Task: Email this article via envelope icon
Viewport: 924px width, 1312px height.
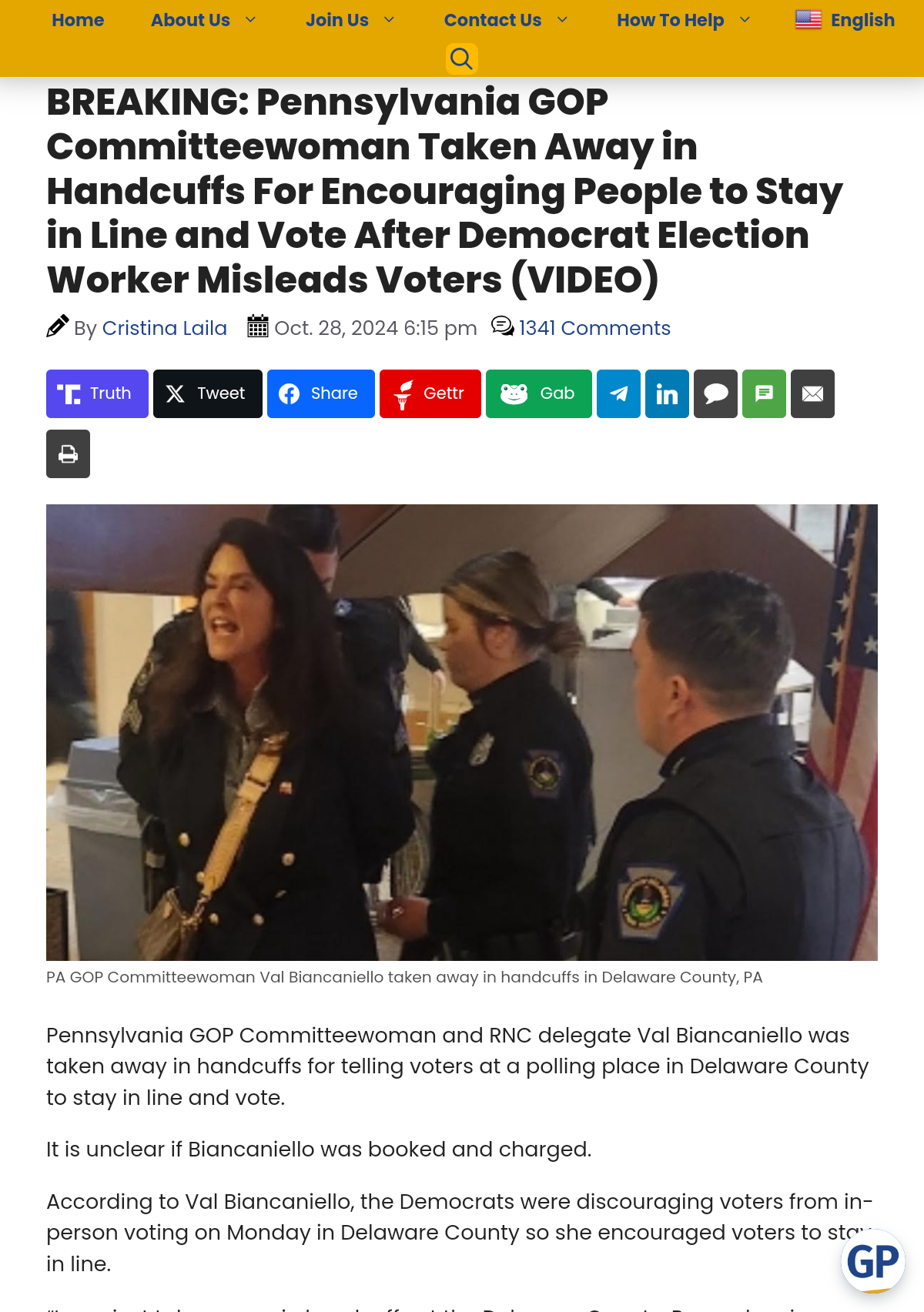Action: 812,393
